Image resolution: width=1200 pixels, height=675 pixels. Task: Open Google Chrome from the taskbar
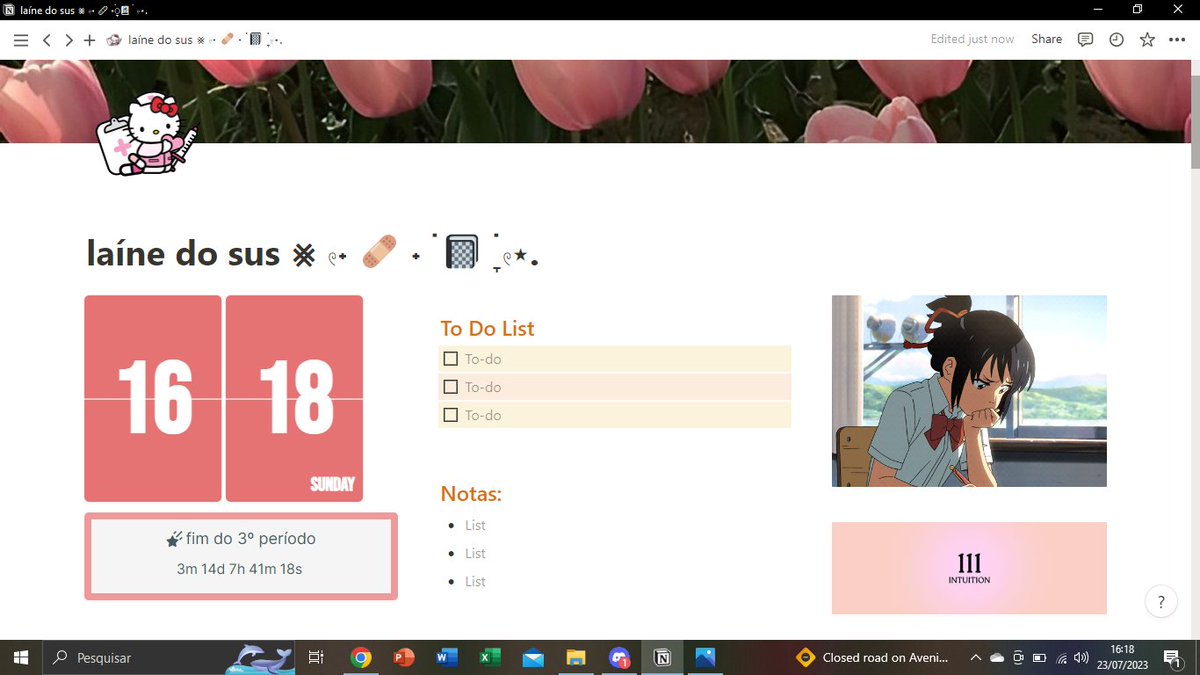pyautogui.click(x=361, y=658)
